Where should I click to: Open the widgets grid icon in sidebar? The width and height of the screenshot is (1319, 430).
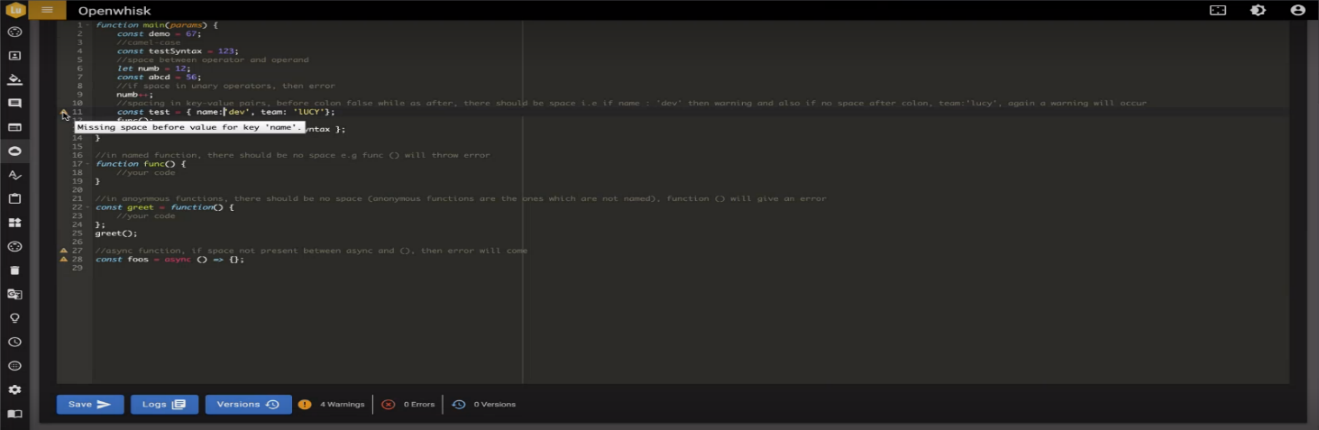(x=15, y=223)
